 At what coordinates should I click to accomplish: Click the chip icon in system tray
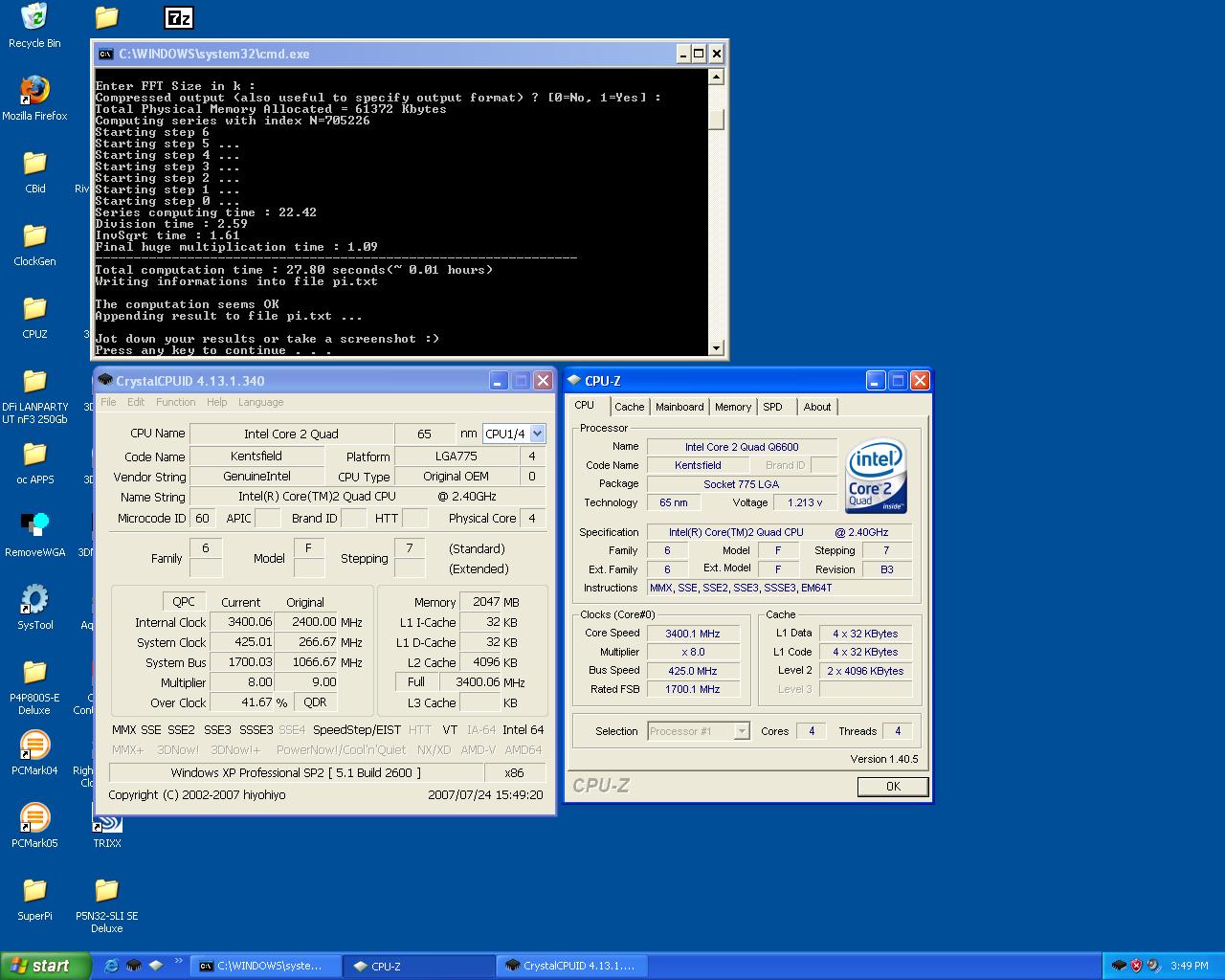(x=1118, y=966)
